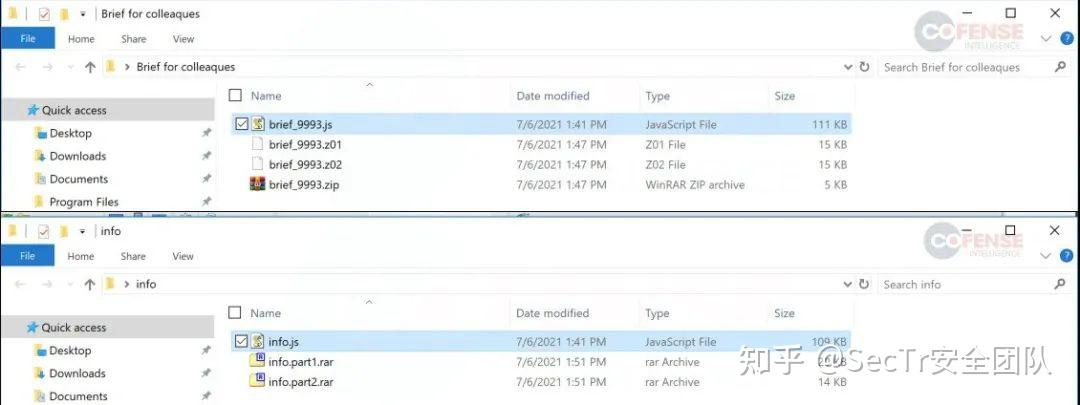
Task: Select Program Files in the top navigation pane
Action: coord(84,202)
